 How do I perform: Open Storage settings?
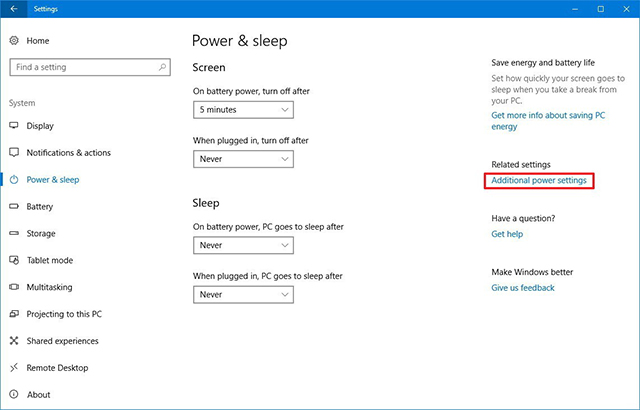pyautogui.click(x=41, y=233)
